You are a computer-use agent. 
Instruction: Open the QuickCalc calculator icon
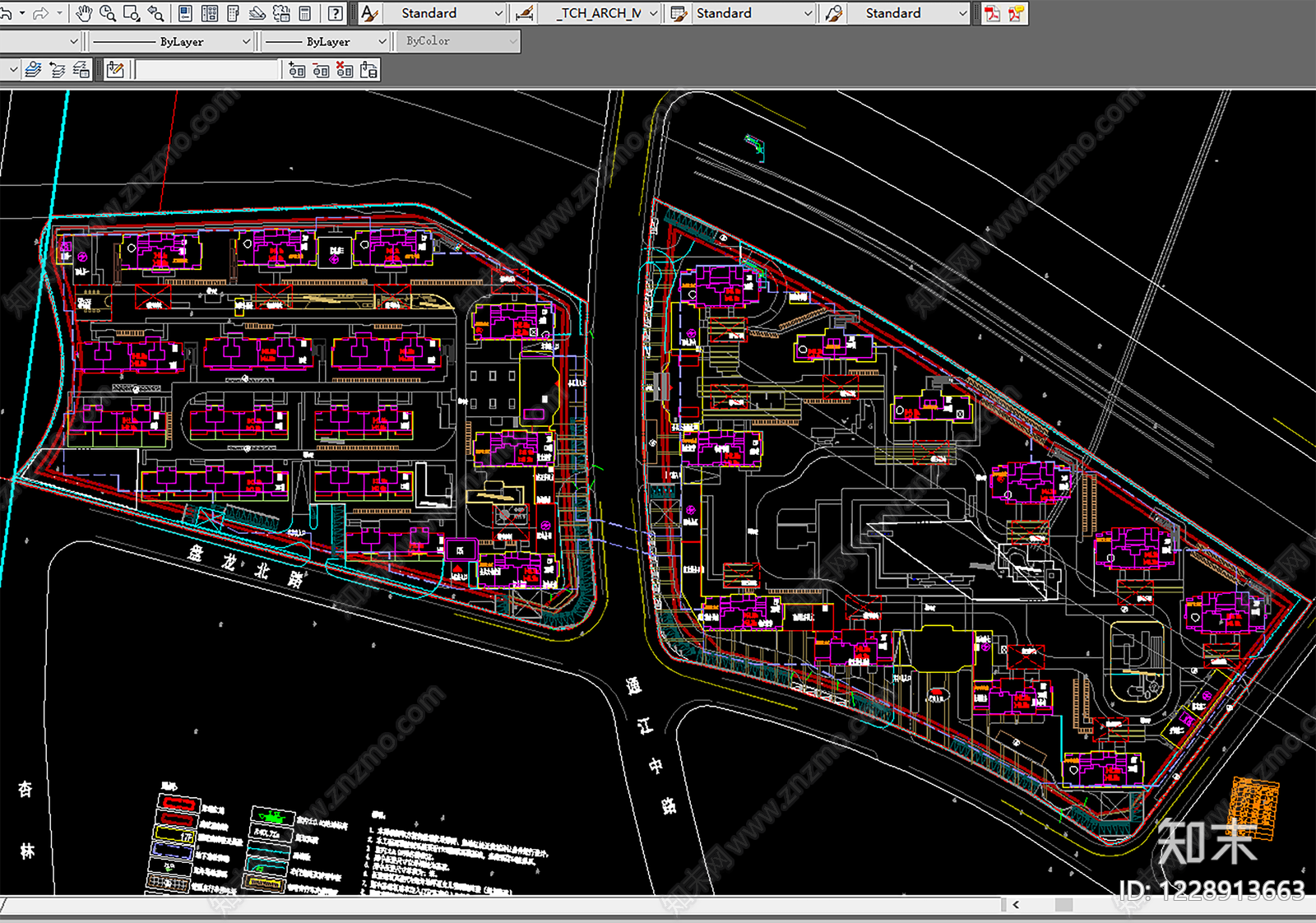click(305, 13)
